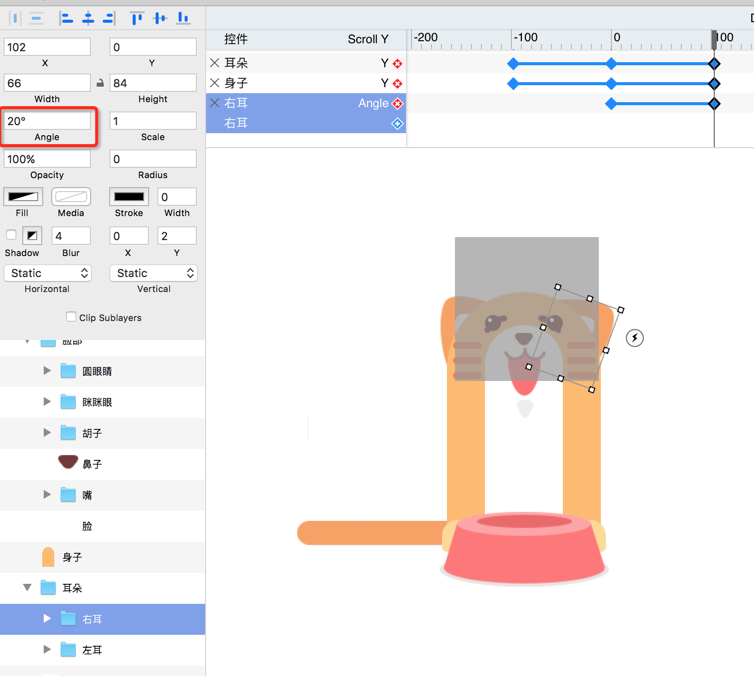Open the Fill color swatch
Image resolution: width=754 pixels, height=676 pixels.
coord(23,197)
